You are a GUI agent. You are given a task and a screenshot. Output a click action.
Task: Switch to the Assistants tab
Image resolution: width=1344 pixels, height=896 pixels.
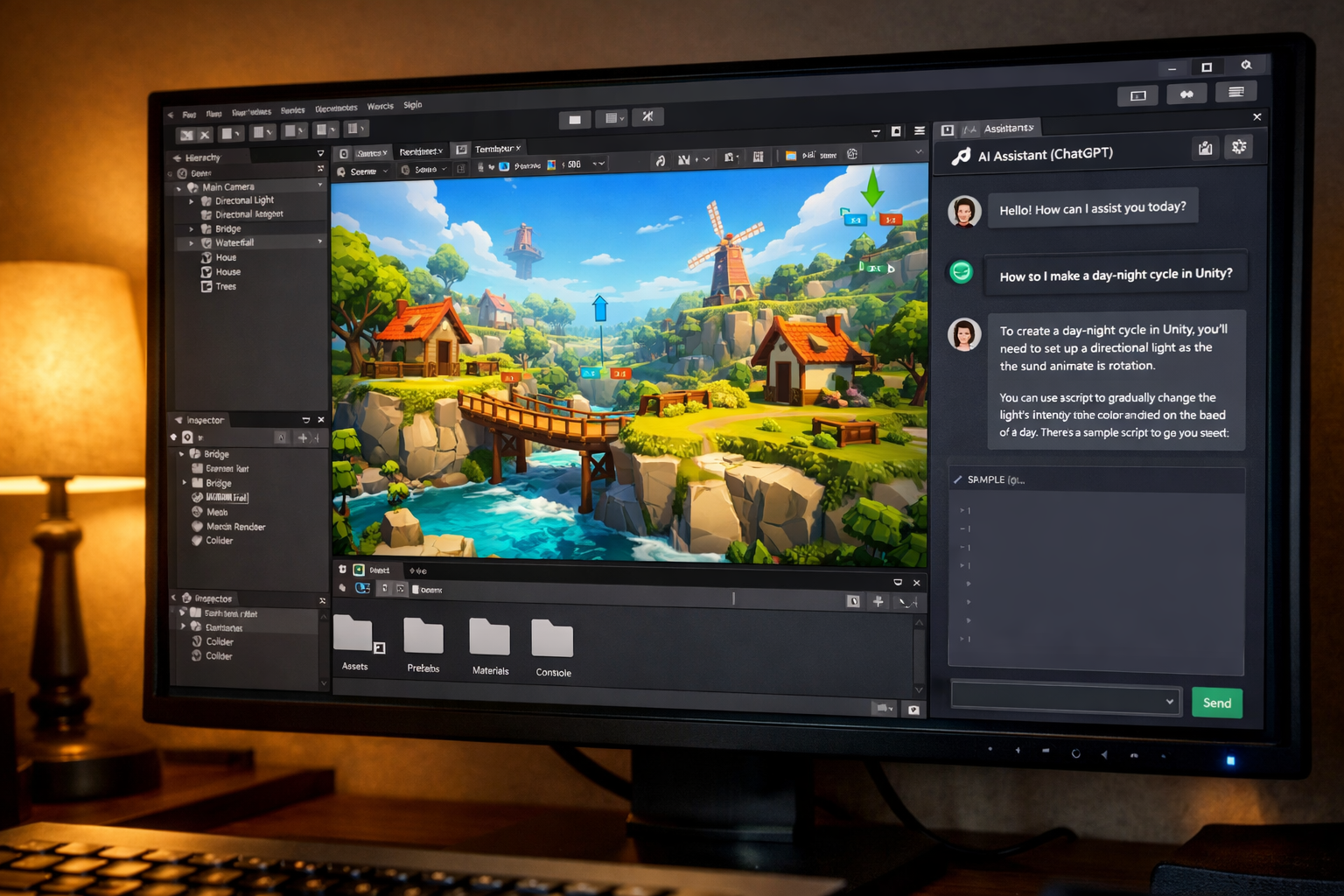coord(1008,128)
